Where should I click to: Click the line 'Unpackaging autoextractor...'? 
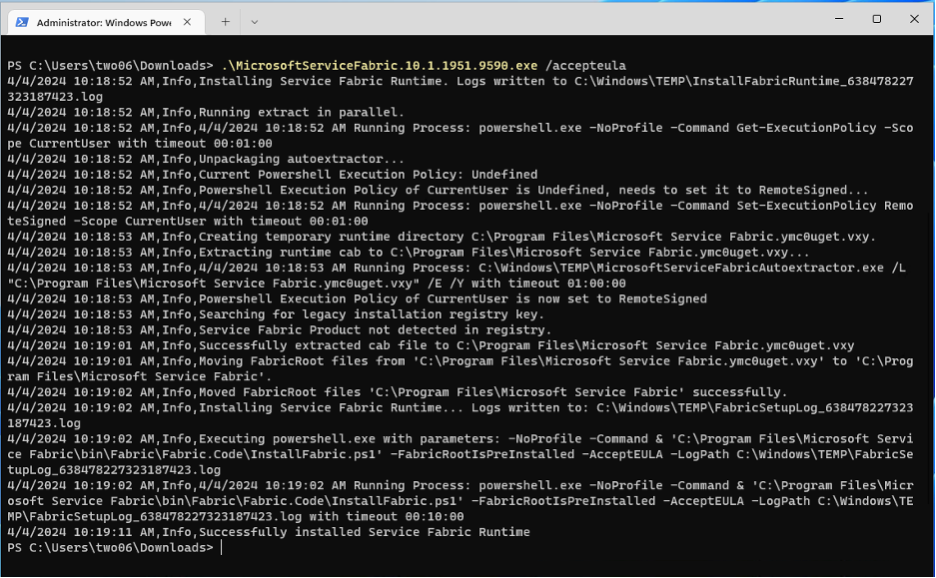pos(206,159)
